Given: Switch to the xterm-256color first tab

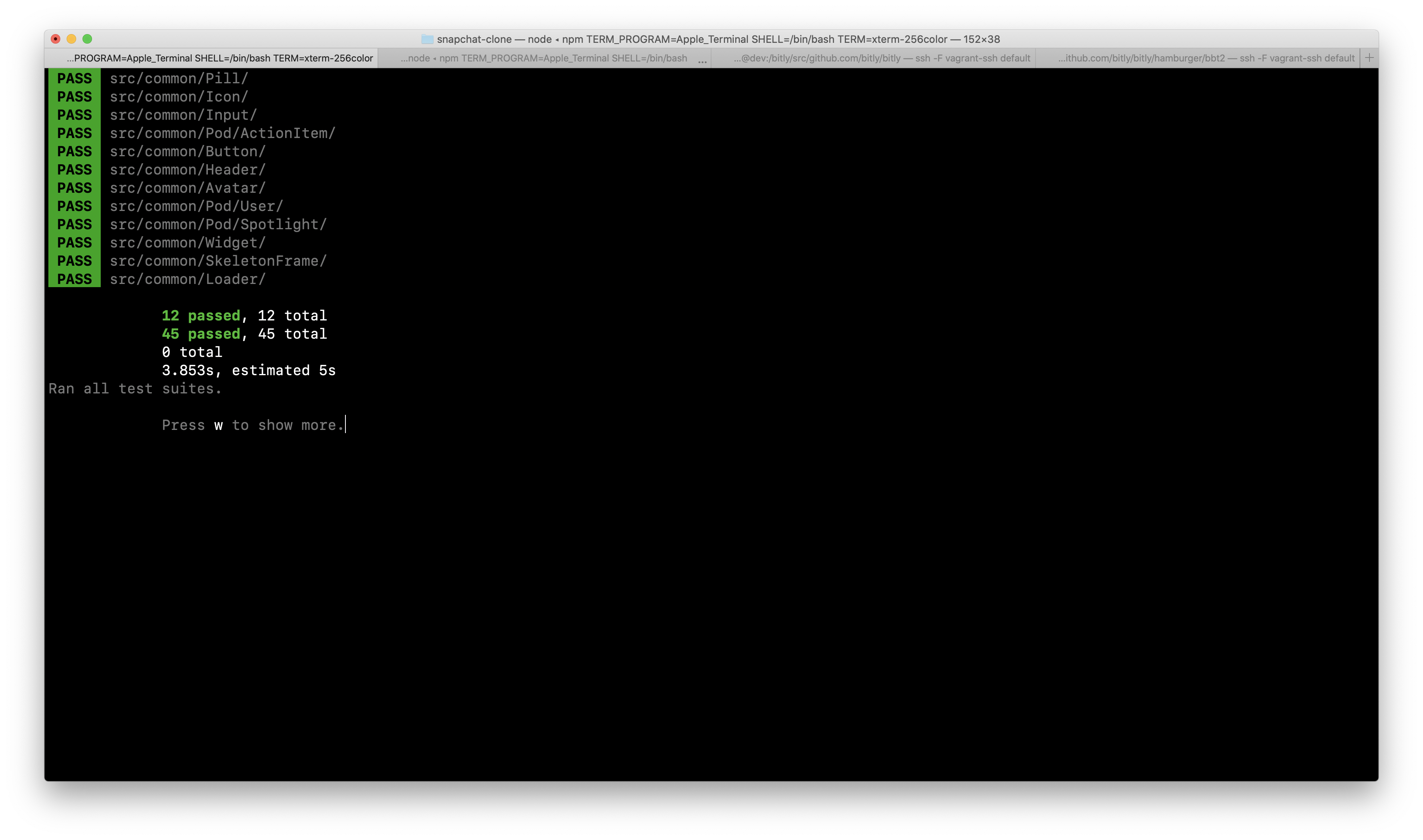Looking at the screenshot, I should [220, 58].
